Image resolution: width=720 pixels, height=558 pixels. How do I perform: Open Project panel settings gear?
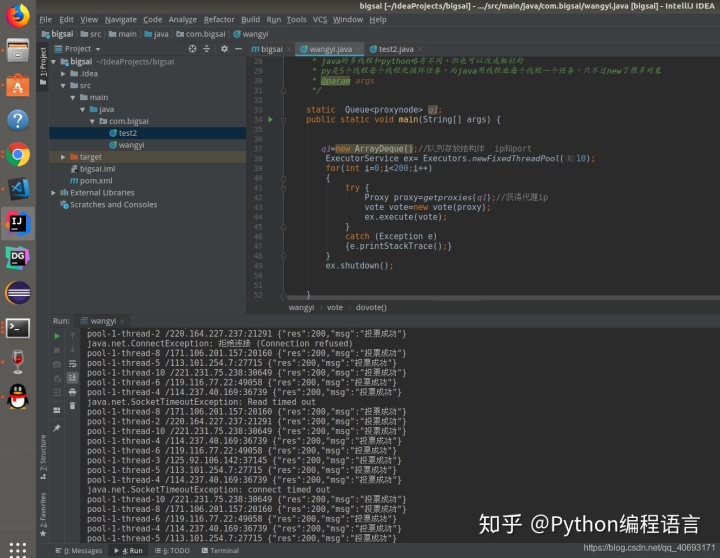(x=224, y=49)
